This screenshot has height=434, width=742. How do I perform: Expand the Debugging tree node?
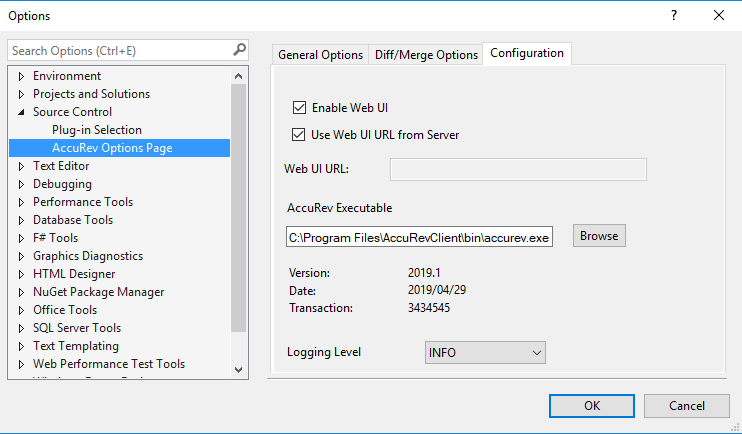(x=21, y=184)
